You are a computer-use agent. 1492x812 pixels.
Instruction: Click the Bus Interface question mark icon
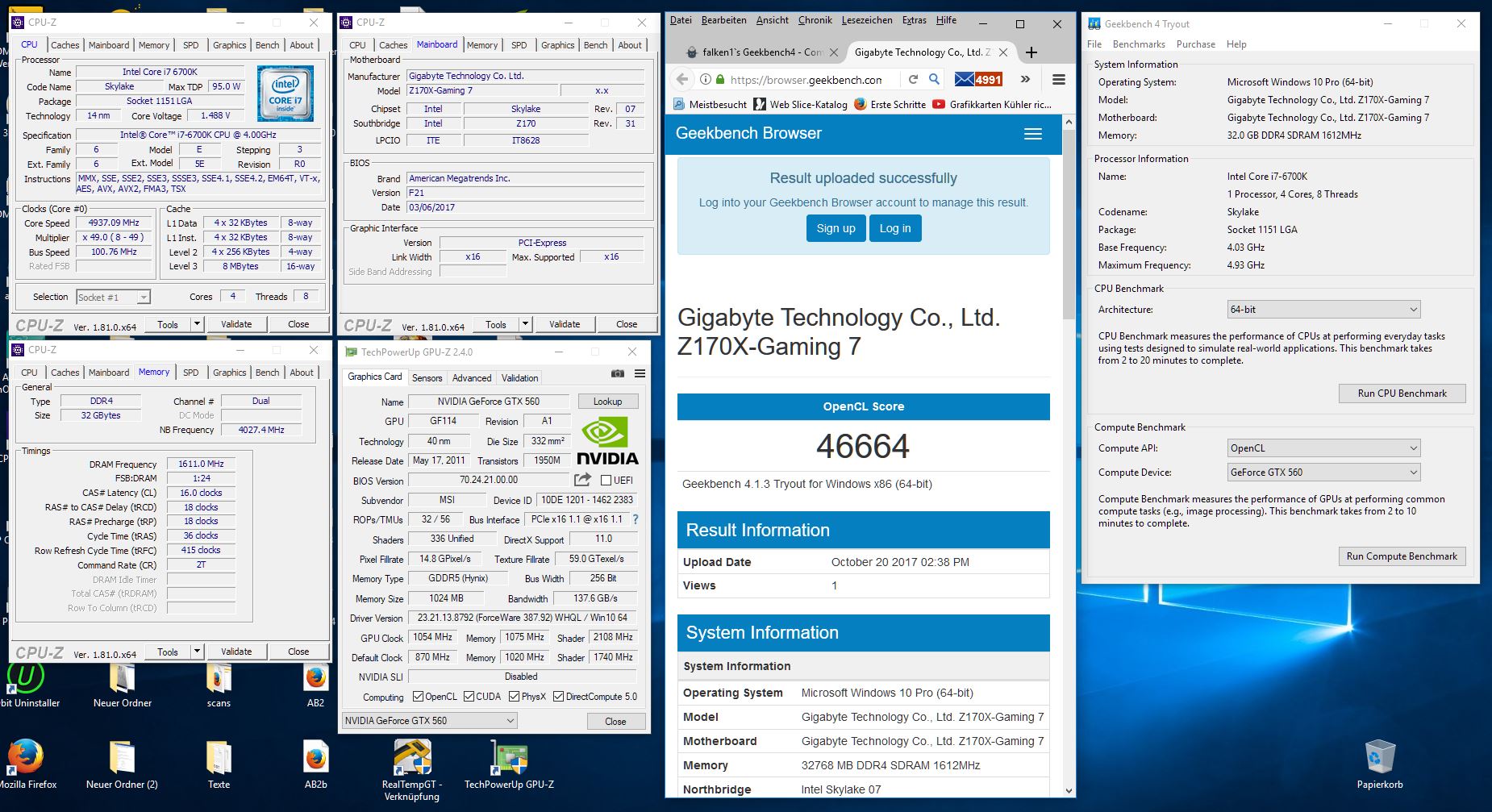click(x=635, y=519)
